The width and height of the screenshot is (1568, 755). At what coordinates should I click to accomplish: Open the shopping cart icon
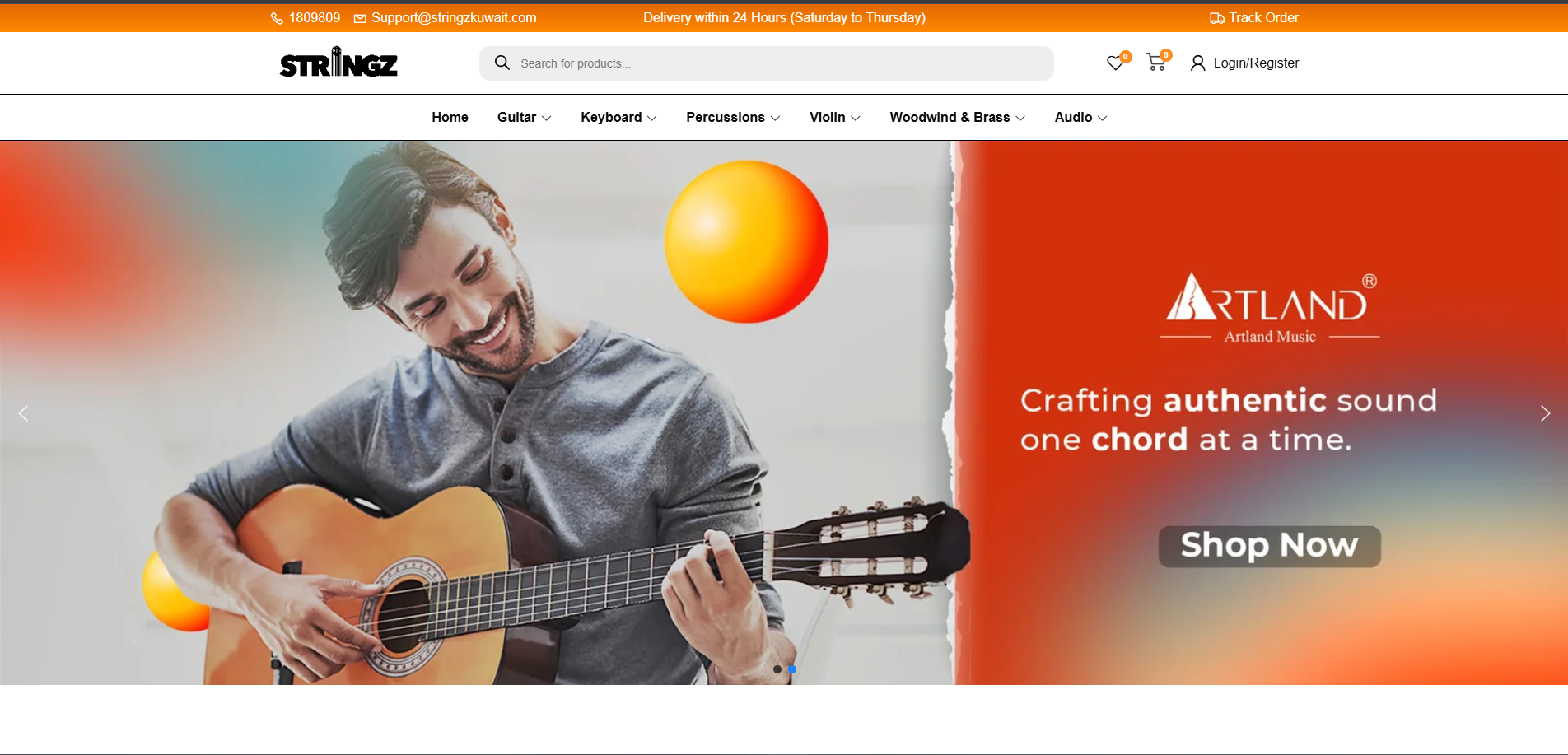(1156, 63)
